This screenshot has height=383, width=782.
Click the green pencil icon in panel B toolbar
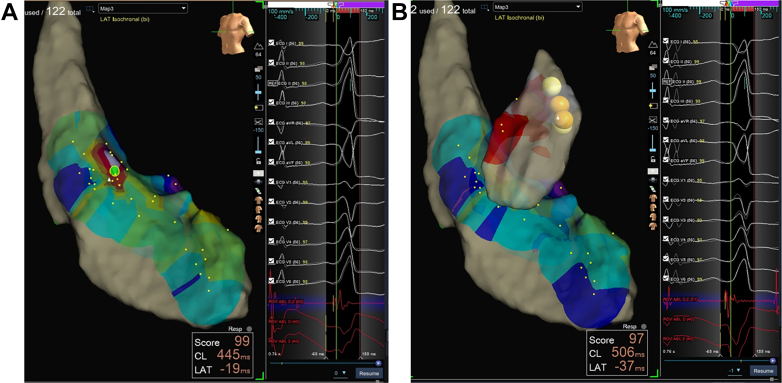pyautogui.click(x=653, y=189)
